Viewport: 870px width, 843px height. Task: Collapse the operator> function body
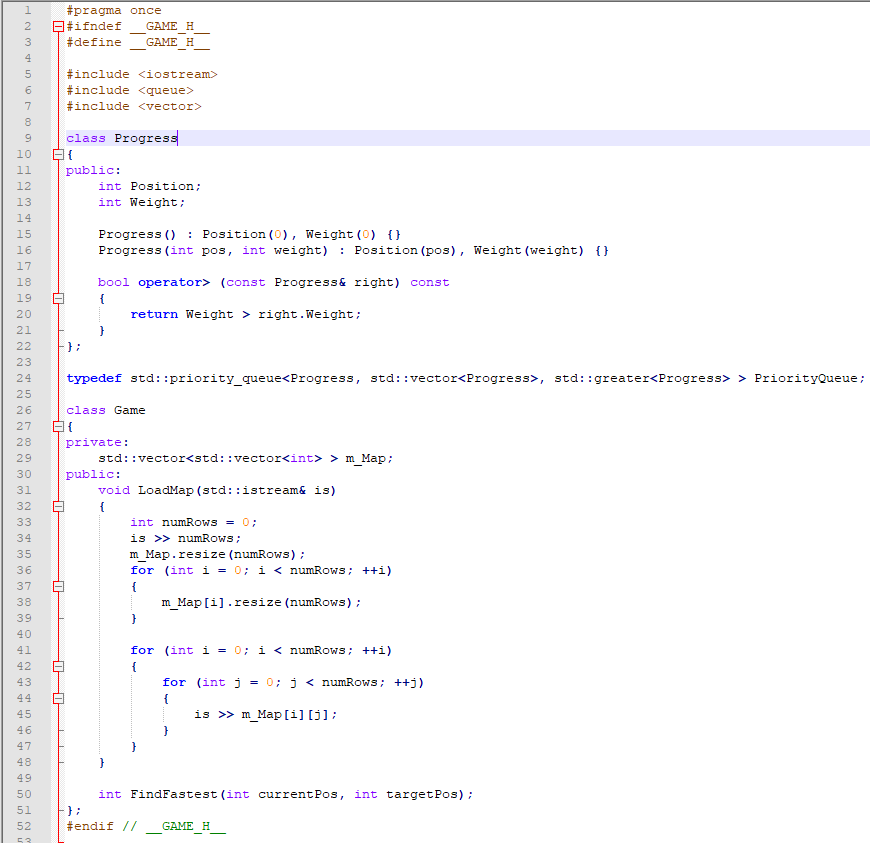[57, 298]
